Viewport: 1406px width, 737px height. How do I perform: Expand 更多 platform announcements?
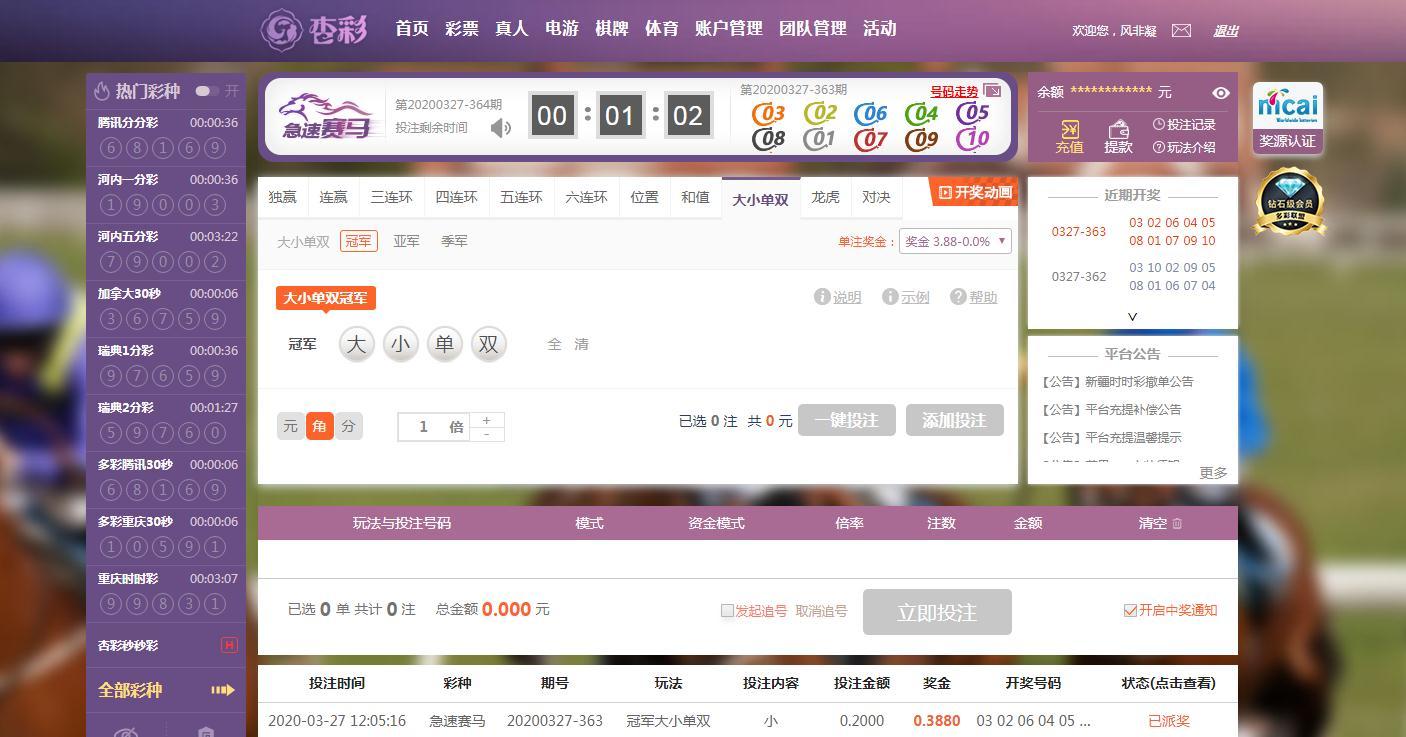[1213, 473]
